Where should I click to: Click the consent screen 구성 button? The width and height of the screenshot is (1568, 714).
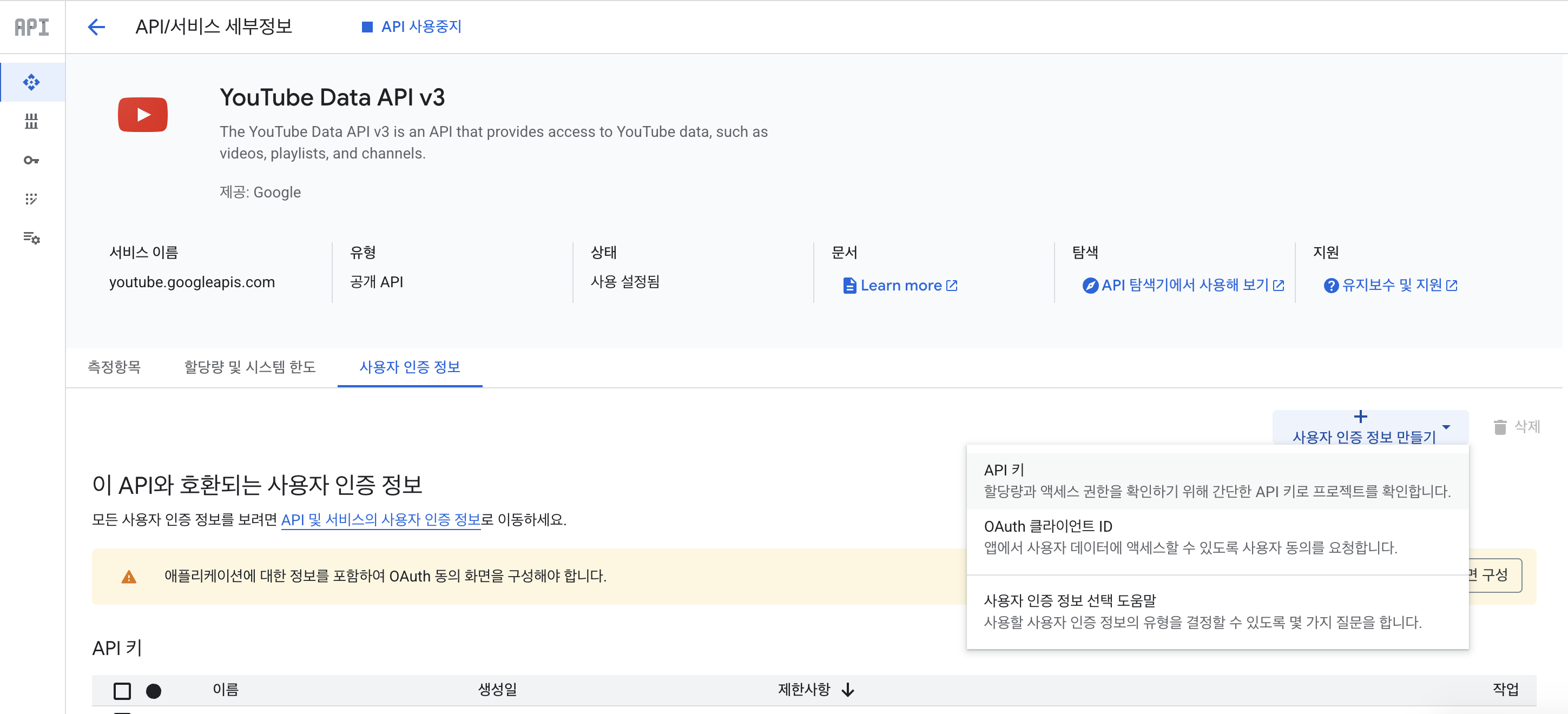[1494, 576]
